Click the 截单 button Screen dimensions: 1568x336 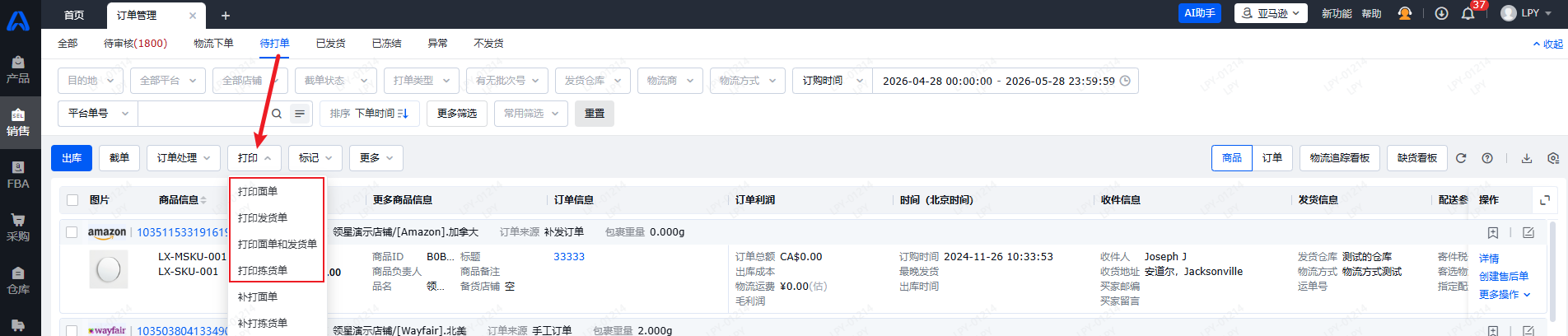pyautogui.click(x=119, y=158)
